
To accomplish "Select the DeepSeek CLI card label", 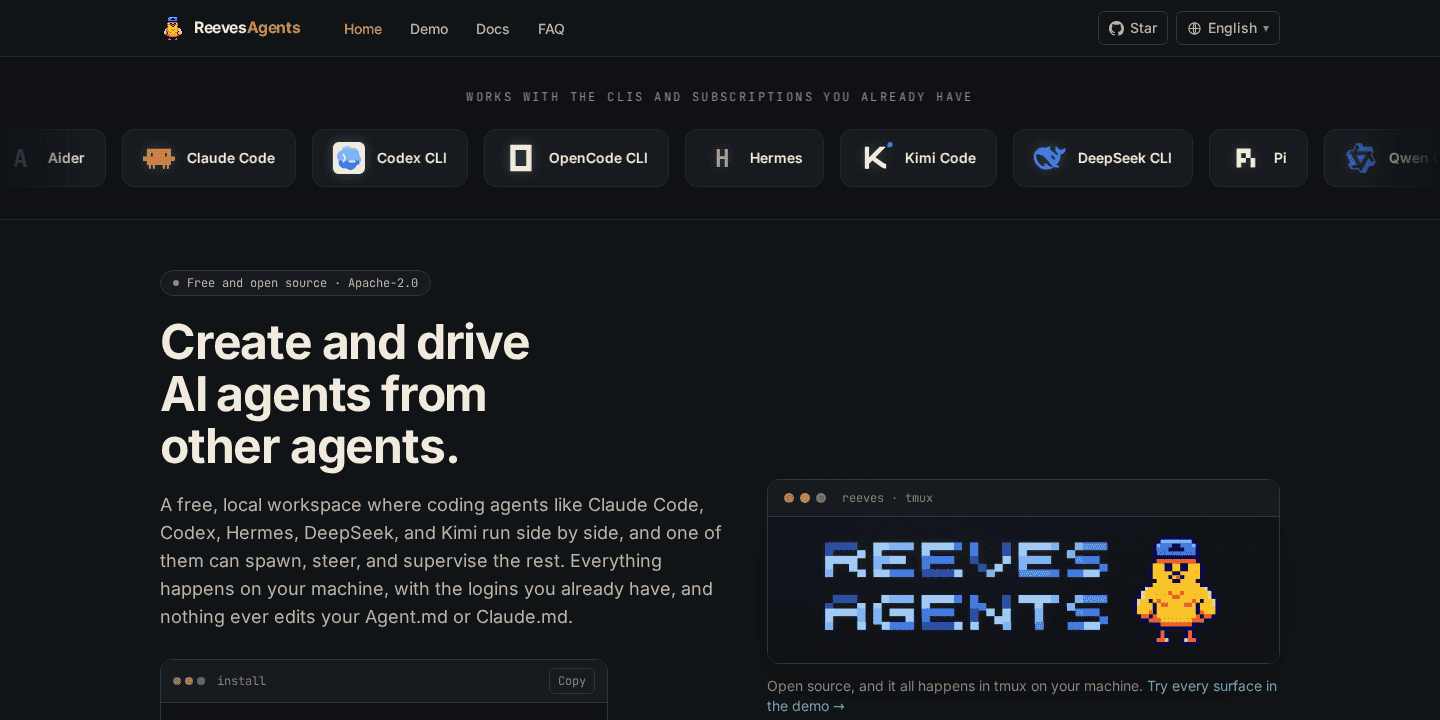I will tap(1125, 158).
